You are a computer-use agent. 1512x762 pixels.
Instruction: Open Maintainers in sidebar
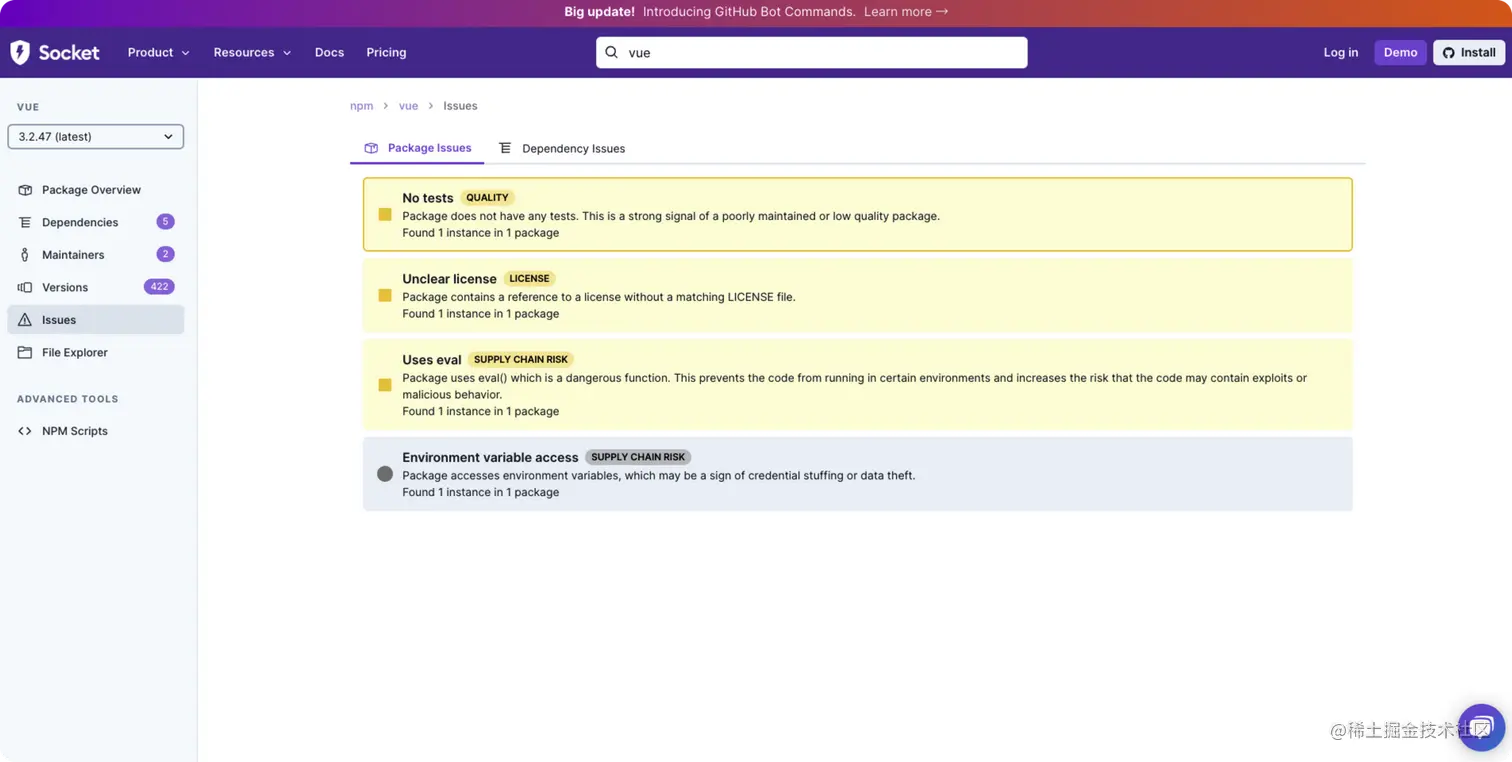[96, 255]
